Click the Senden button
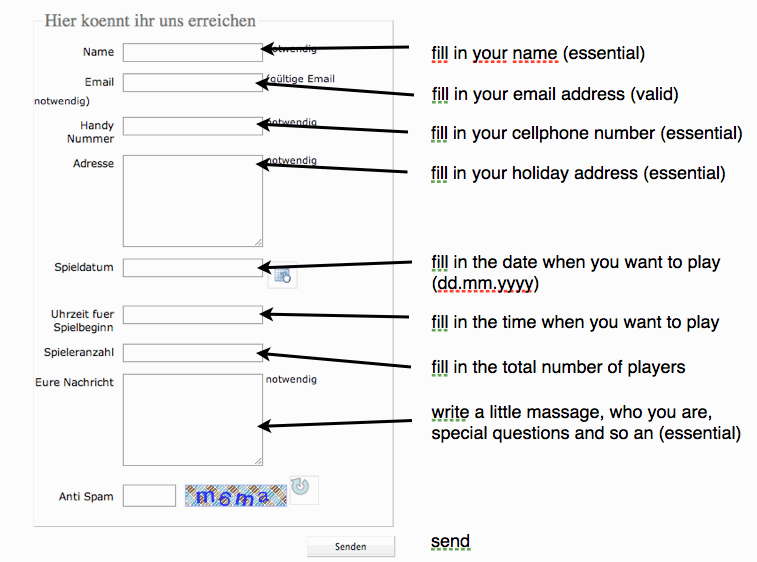Viewport: 757px width, 562px height. click(x=351, y=547)
